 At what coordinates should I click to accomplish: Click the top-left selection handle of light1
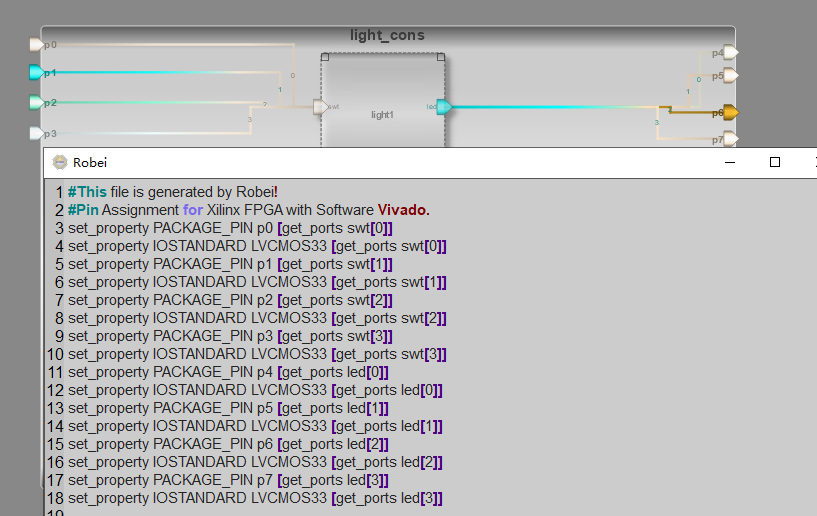pyautogui.click(x=325, y=57)
